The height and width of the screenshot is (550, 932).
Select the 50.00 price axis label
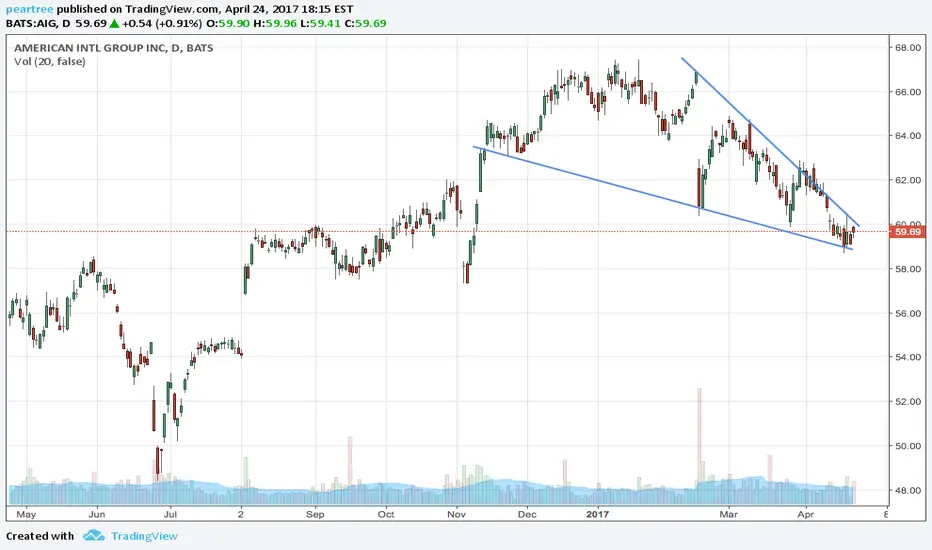(x=908, y=446)
